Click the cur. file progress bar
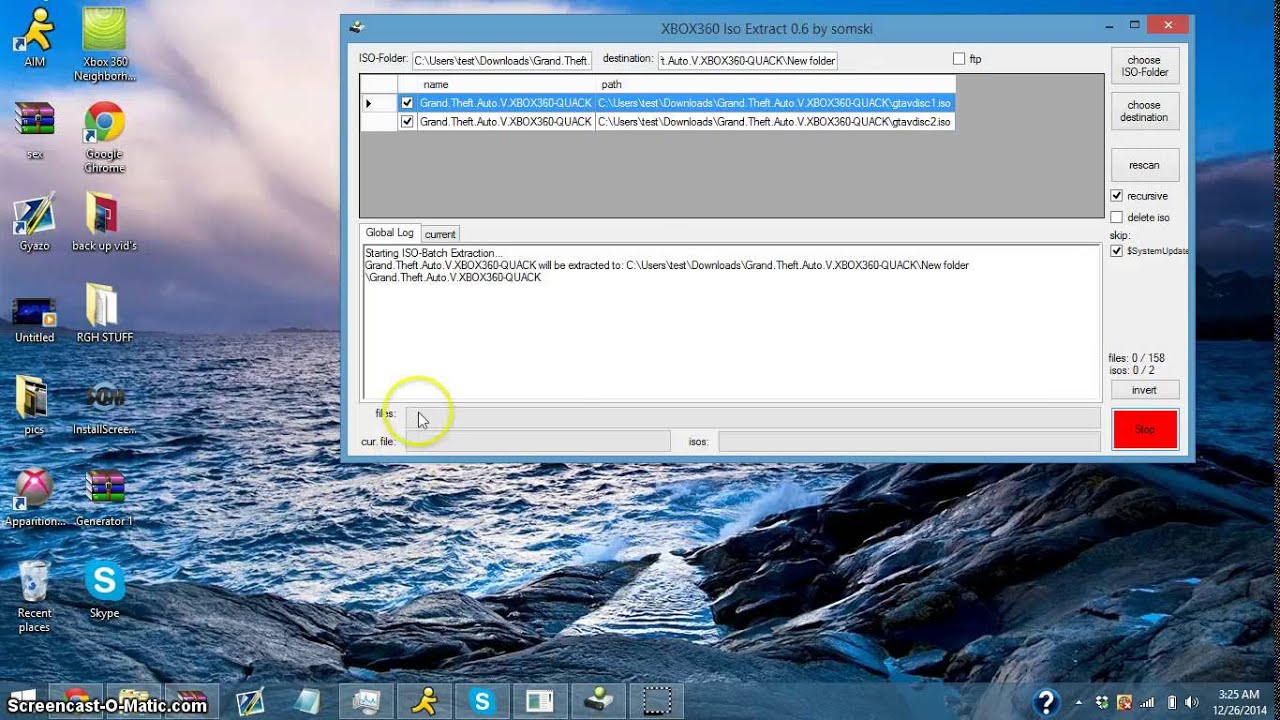This screenshot has width=1280, height=720. tap(538, 441)
